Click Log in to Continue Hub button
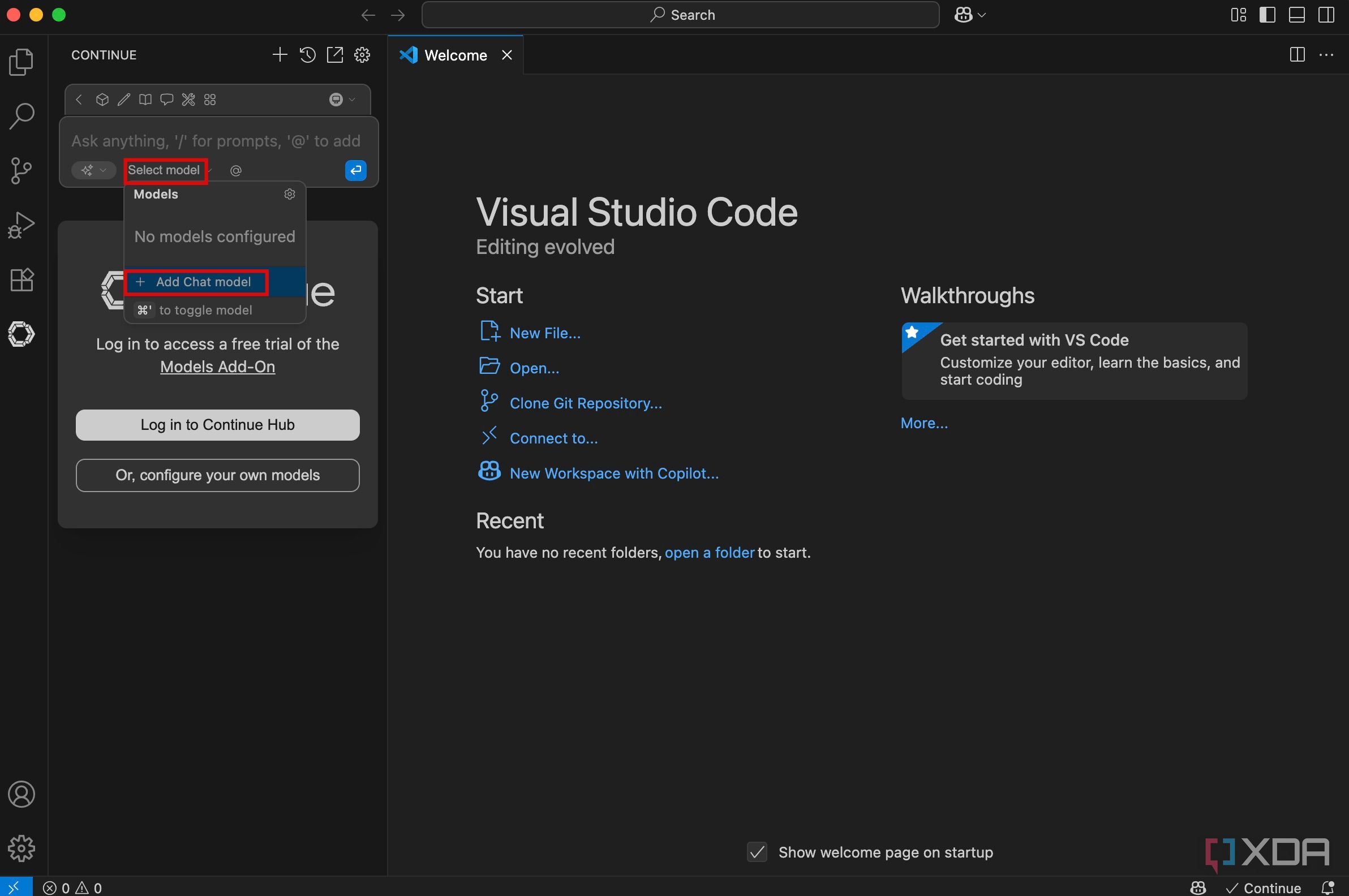Screen dimensions: 1349x896 click(x=217, y=425)
